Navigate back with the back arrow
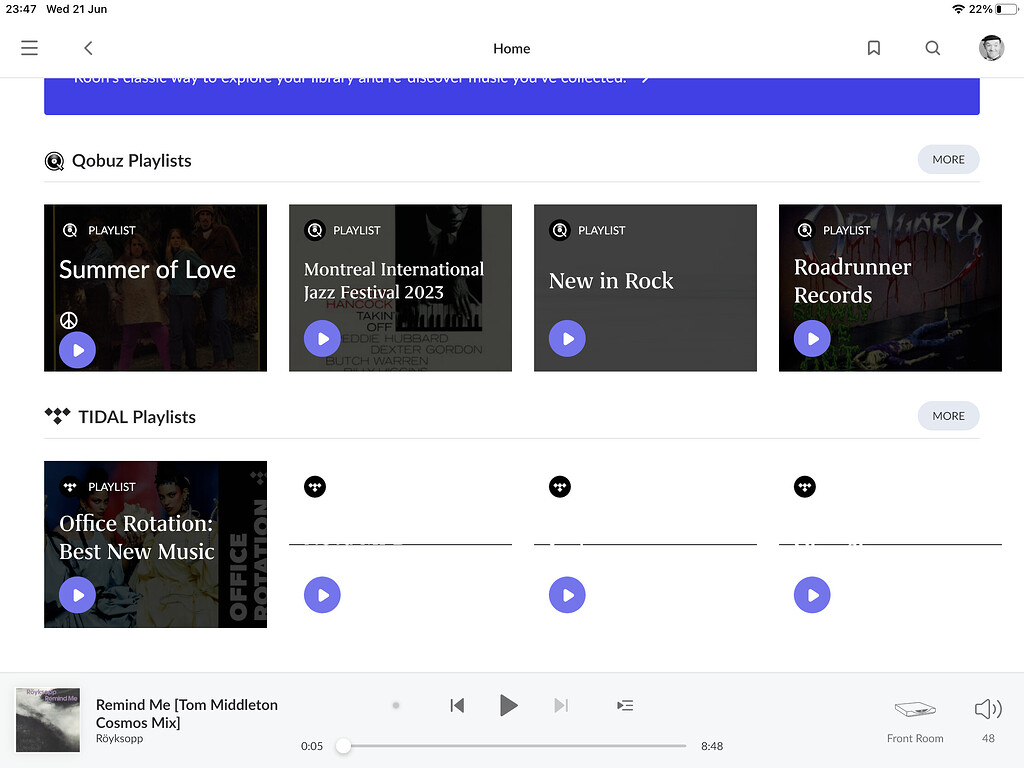 click(88, 47)
